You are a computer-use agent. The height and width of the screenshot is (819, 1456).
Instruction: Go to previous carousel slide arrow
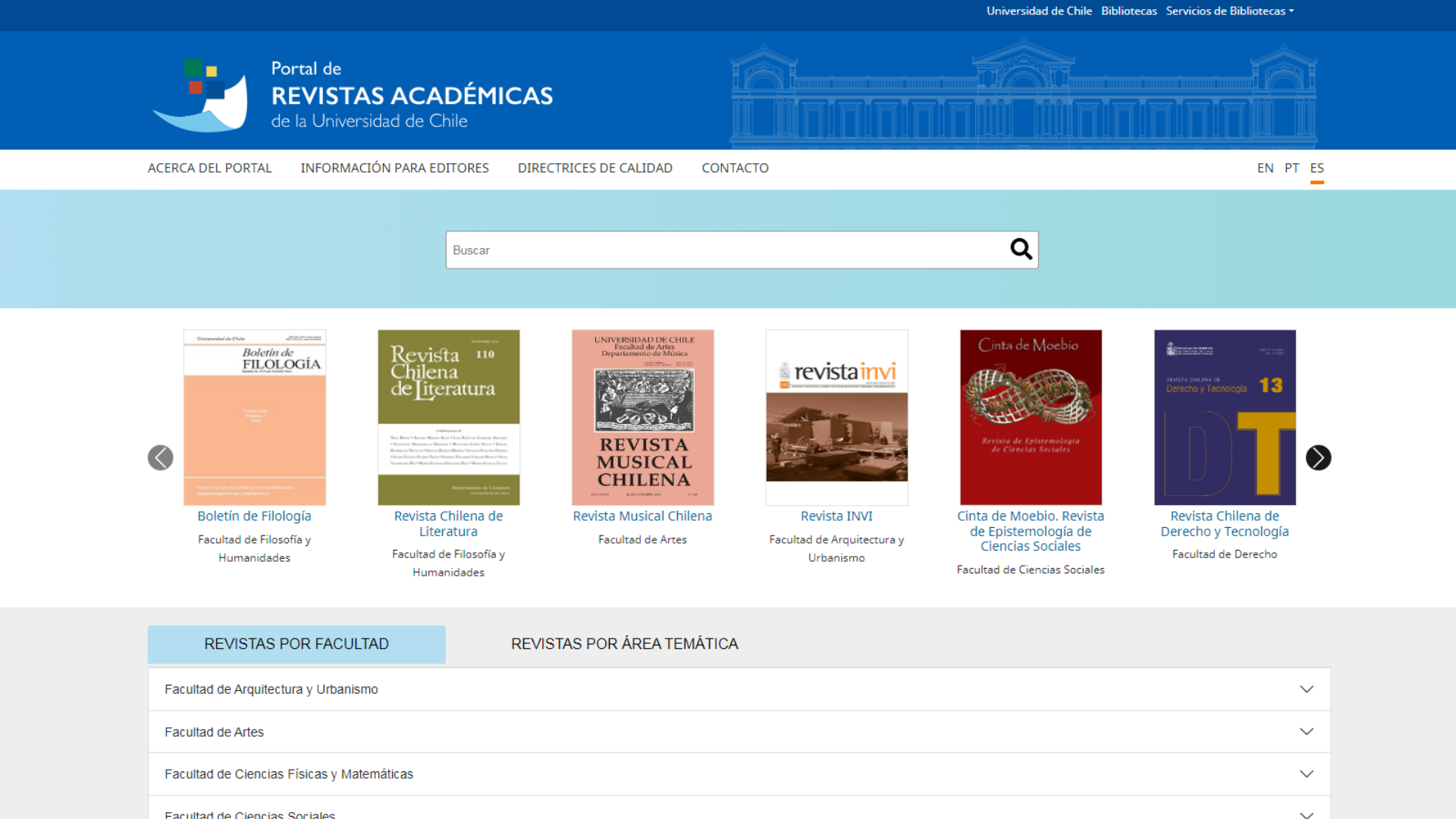(160, 457)
